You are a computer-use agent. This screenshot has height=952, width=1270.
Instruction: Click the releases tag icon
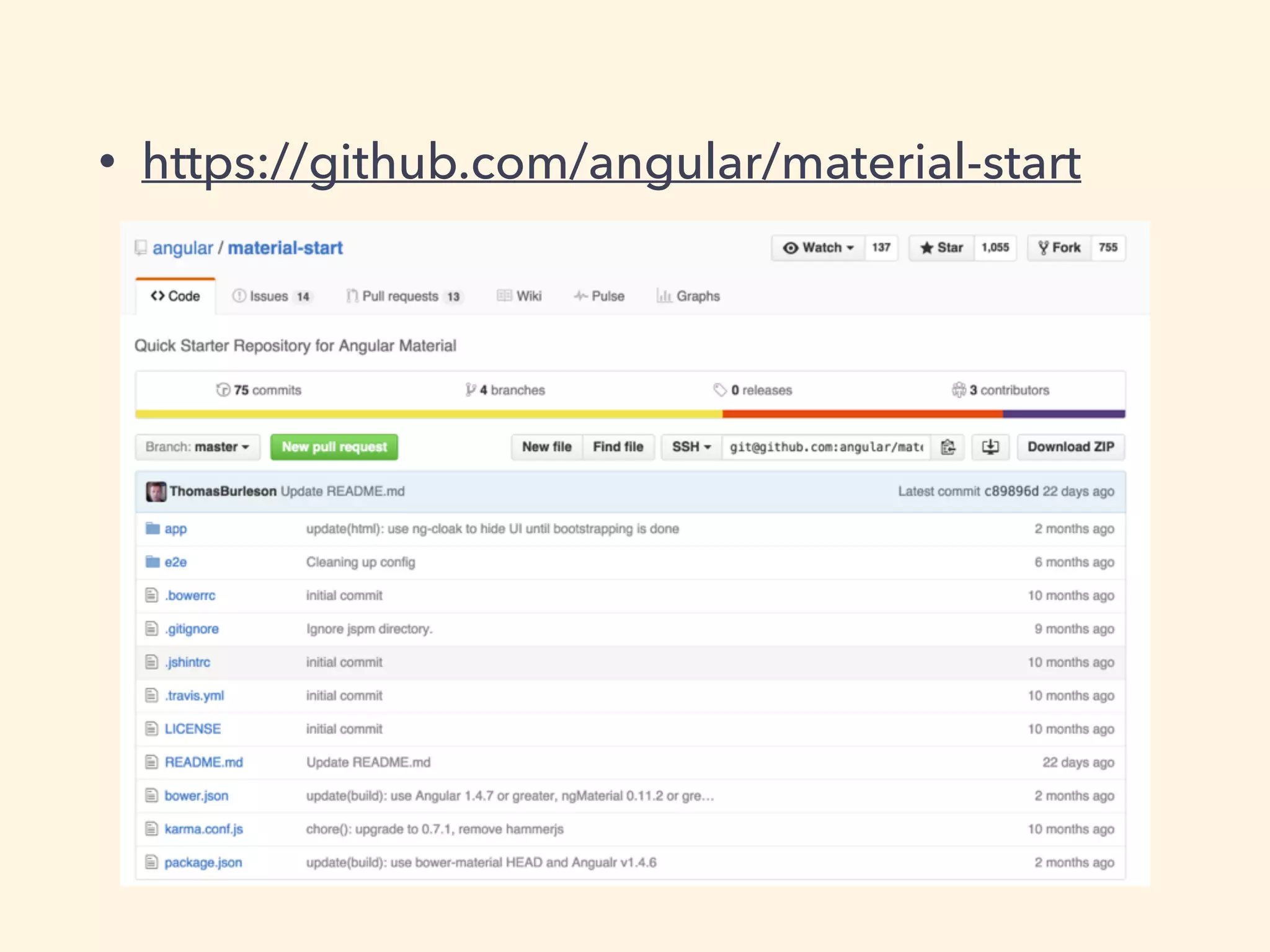720,390
